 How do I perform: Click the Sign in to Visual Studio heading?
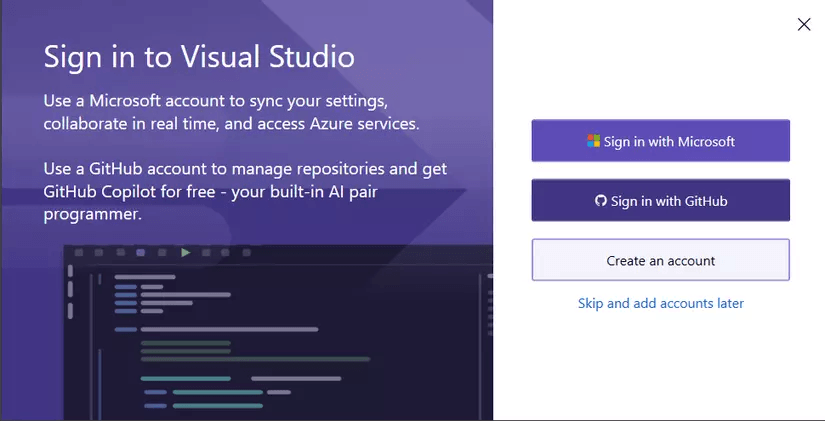pyautogui.click(x=199, y=56)
